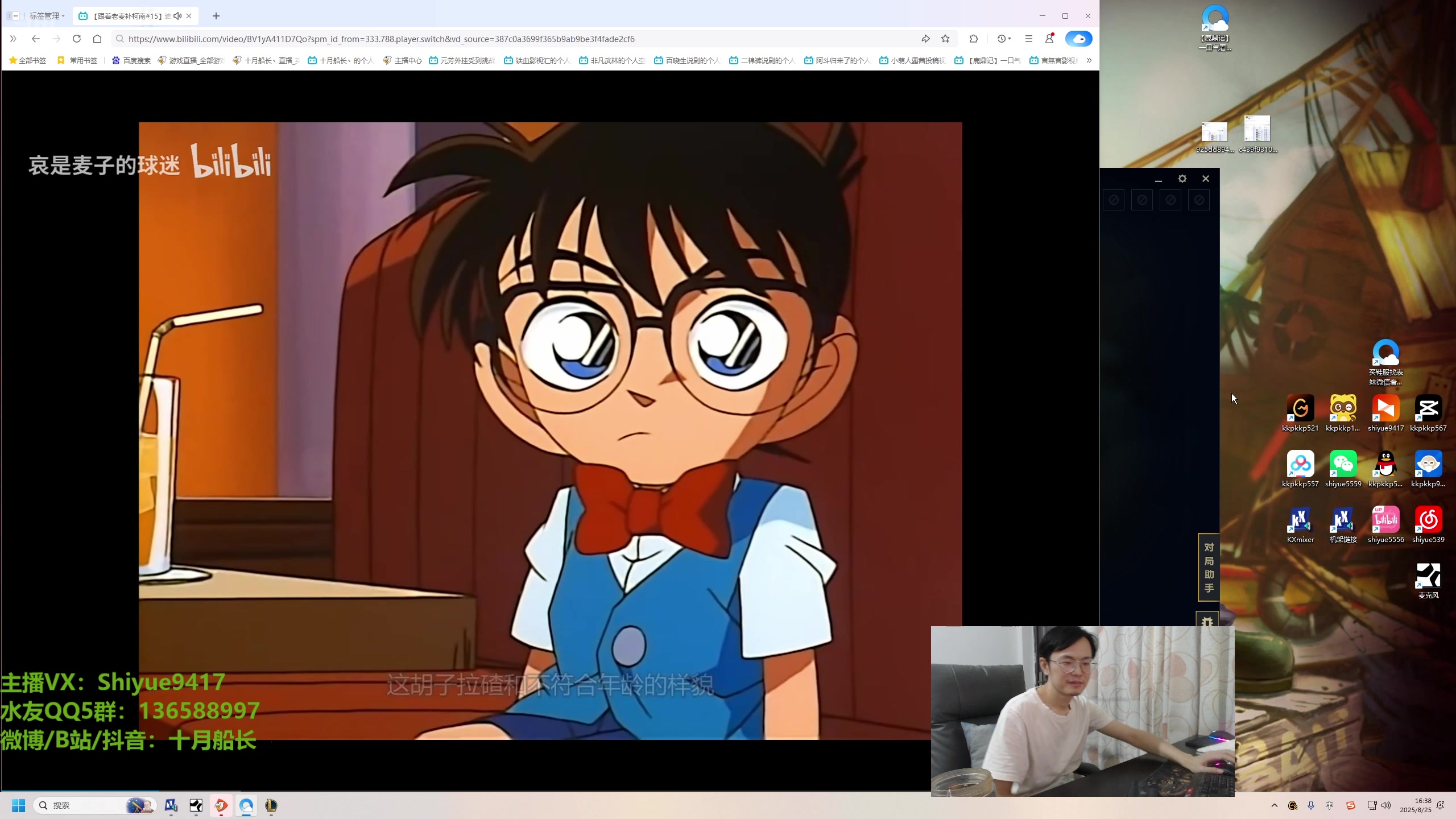The height and width of the screenshot is (819, 1456).
Task: Expand the bookmarks bar overflow chevron
Action: point(1089,60)
